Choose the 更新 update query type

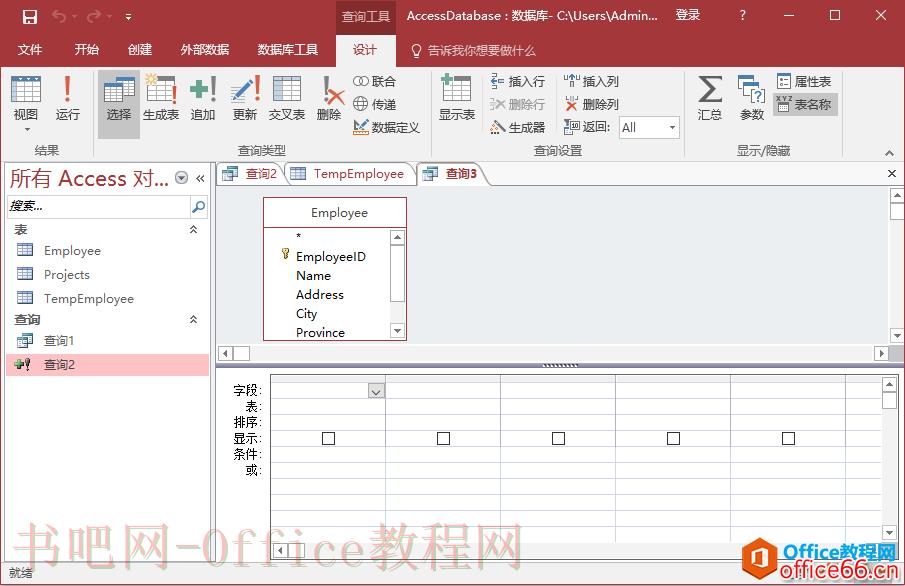[245, 98]
